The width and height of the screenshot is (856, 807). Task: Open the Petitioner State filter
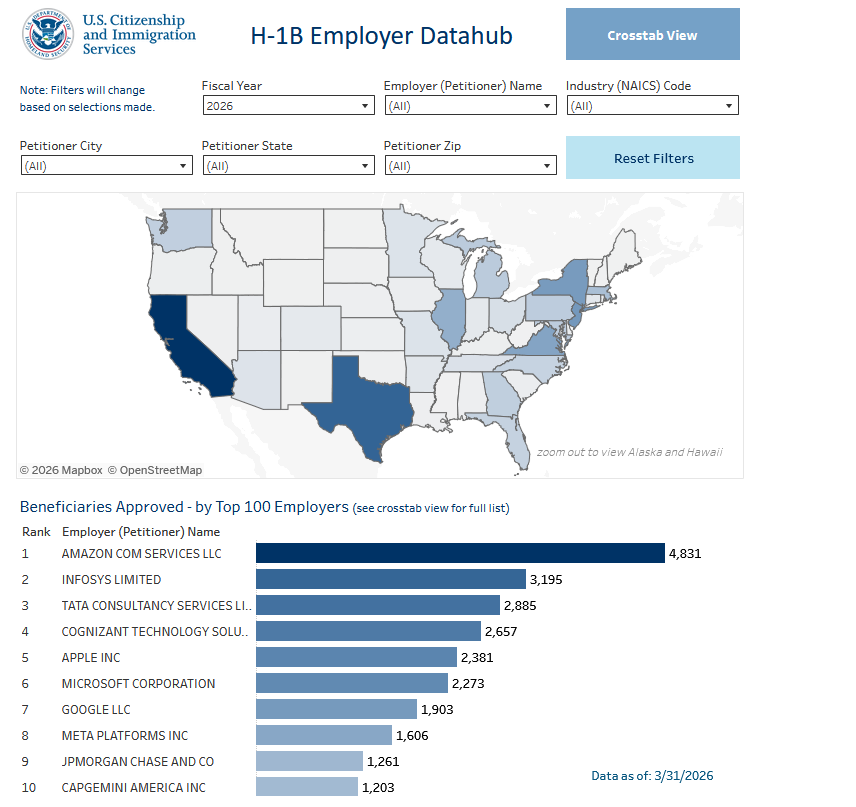coord(288,165)
